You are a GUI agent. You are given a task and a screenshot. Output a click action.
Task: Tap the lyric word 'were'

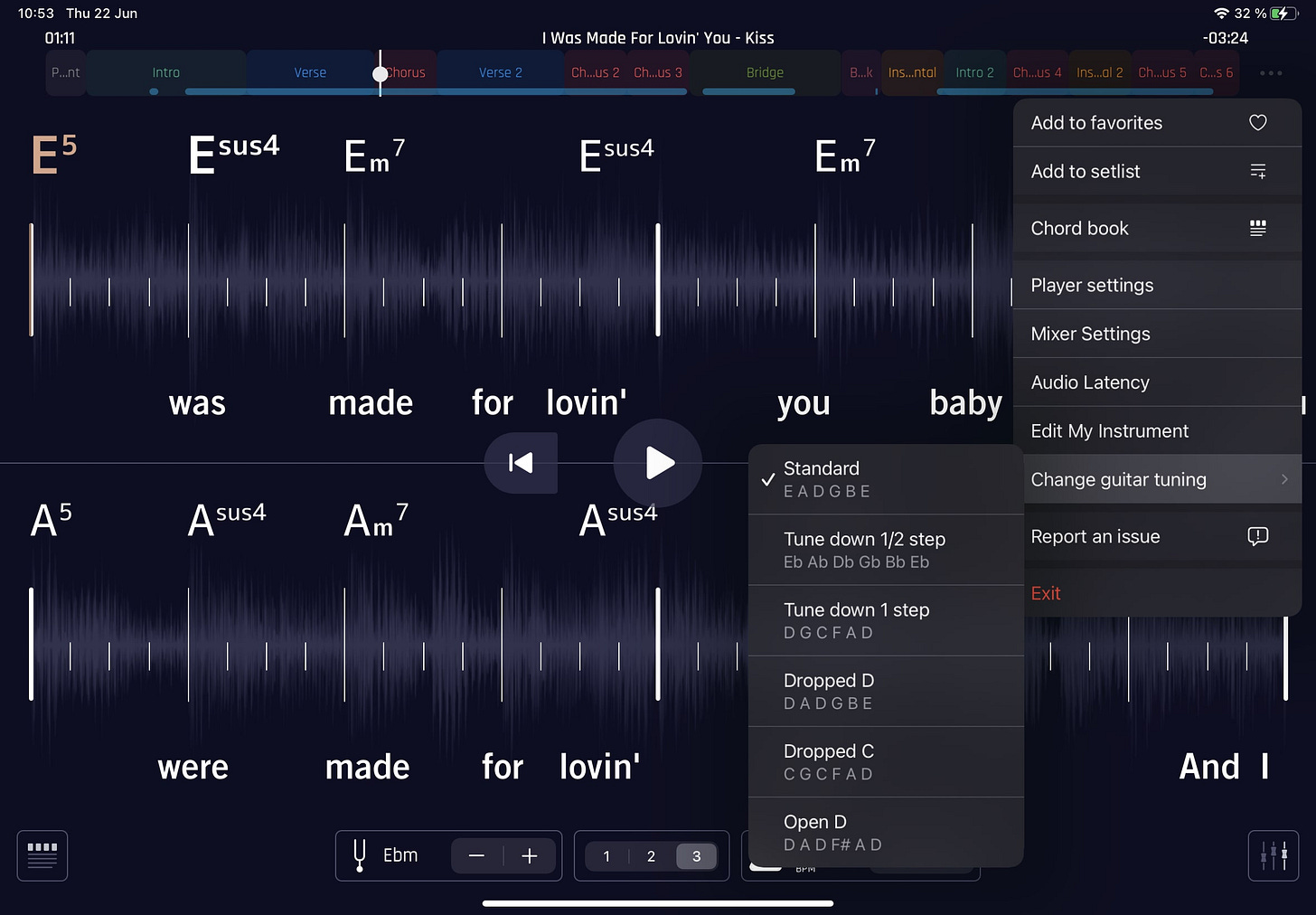[193, 768]
